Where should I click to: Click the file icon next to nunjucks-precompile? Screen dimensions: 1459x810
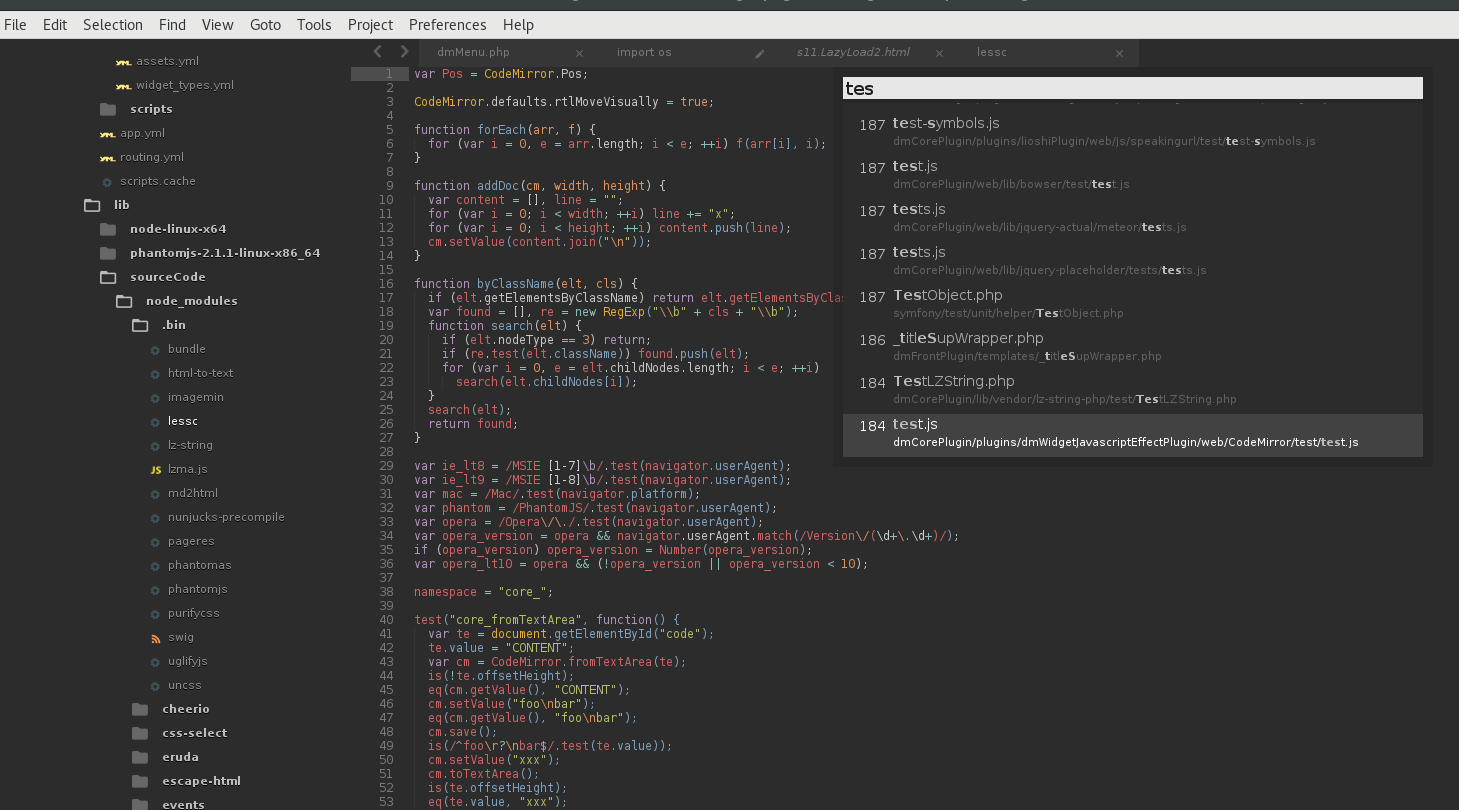155,518
